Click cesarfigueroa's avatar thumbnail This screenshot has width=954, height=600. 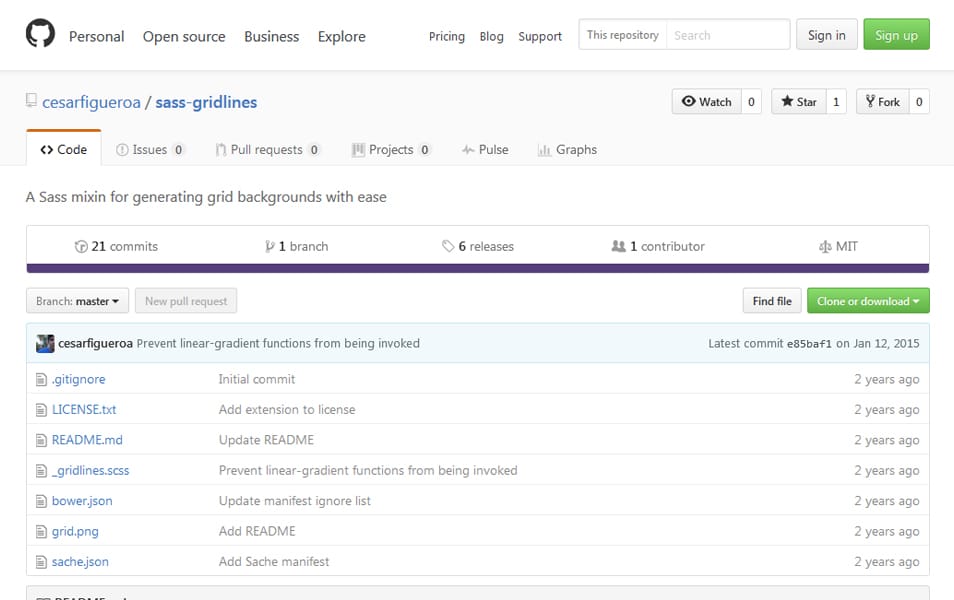[x=44, y=343]
